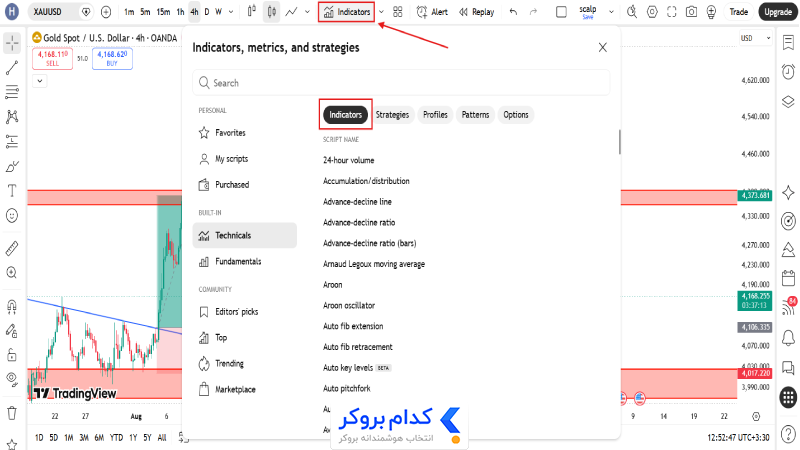The image size is (800, 450).
Task: Switch to the Profiles tab
Action: pos(435,115)
